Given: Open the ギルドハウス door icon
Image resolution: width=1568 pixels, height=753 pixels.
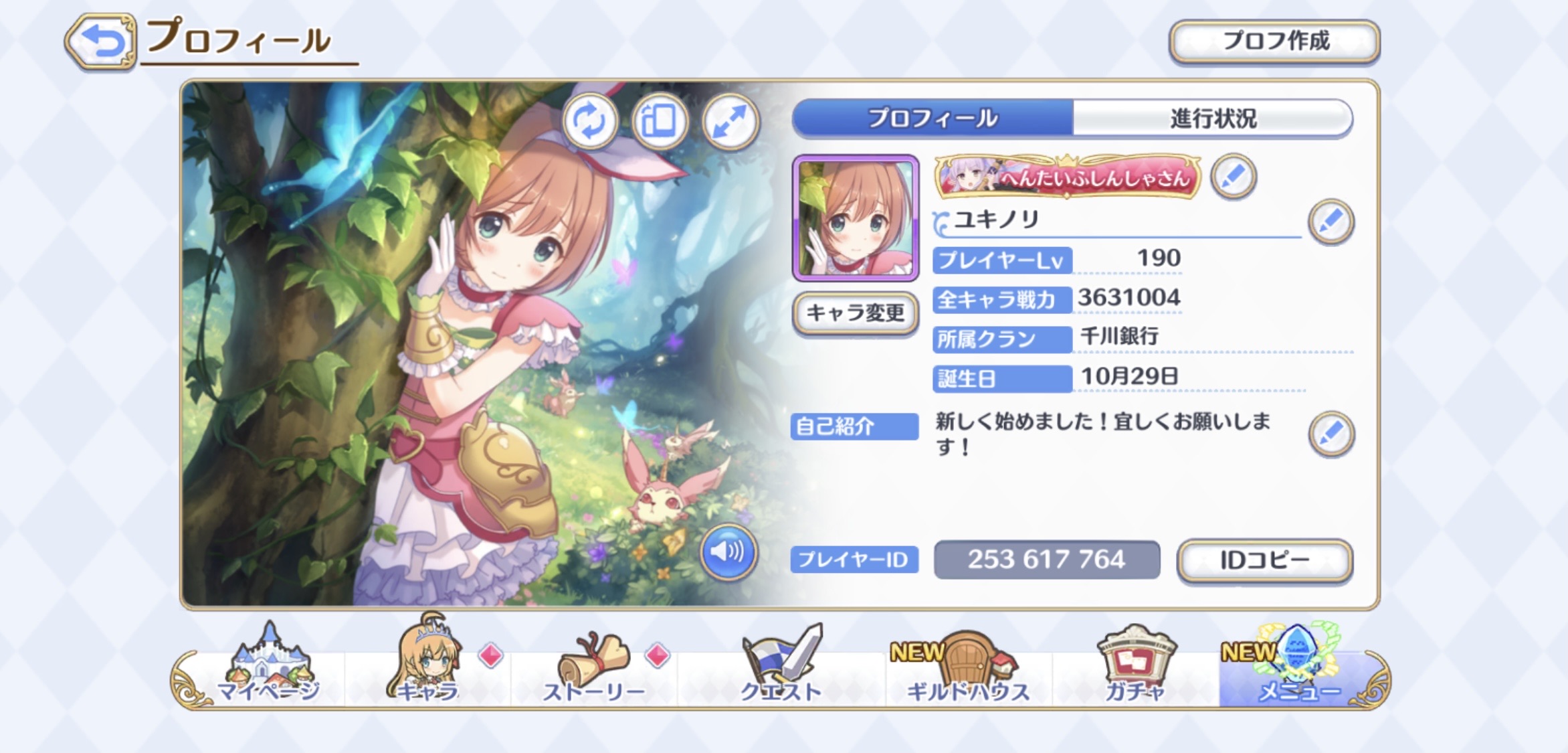Looking at the screenshot, I should tap(967, 666).
